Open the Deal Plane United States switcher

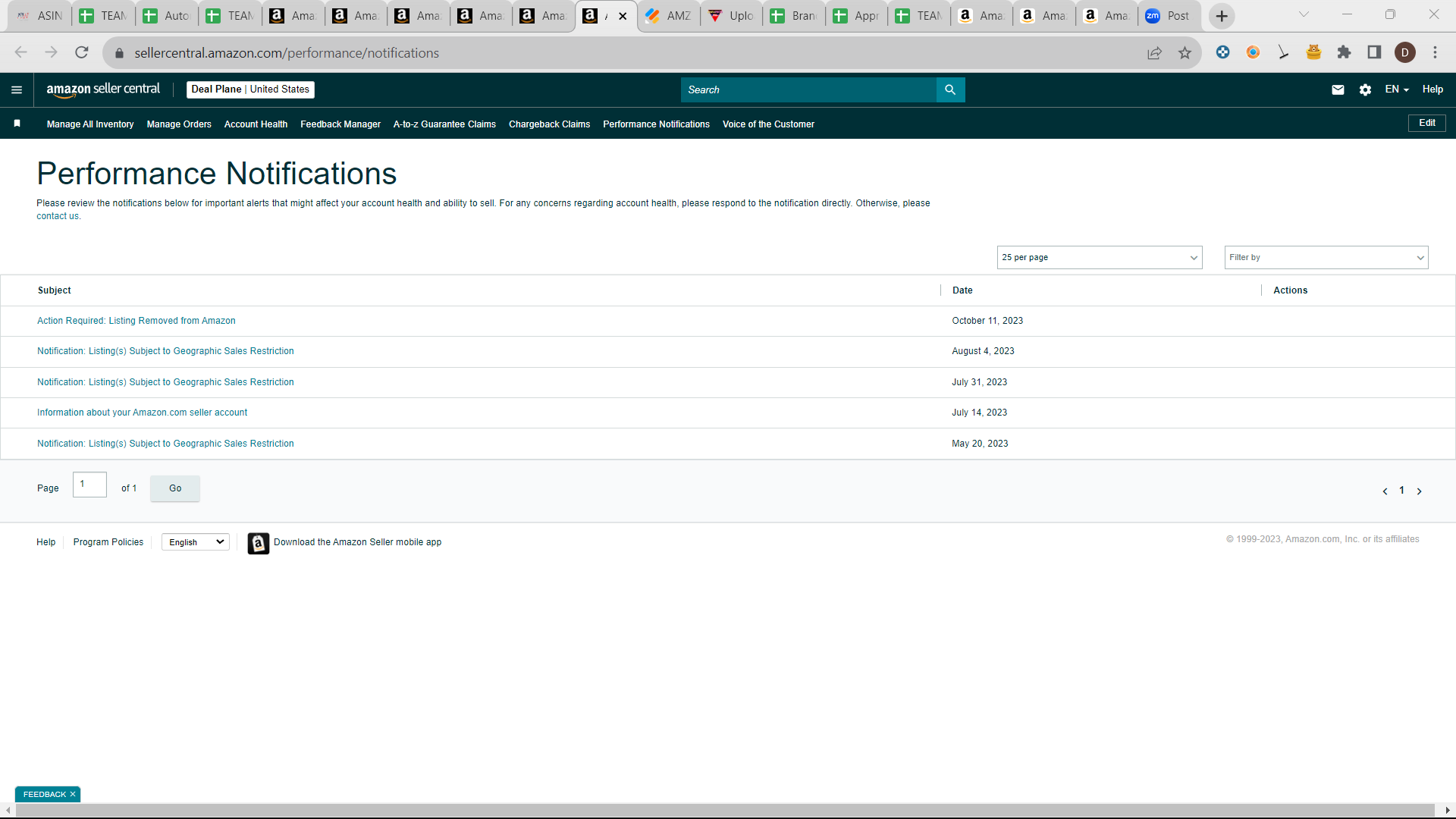pyautogui.click(x=250, y=89)
